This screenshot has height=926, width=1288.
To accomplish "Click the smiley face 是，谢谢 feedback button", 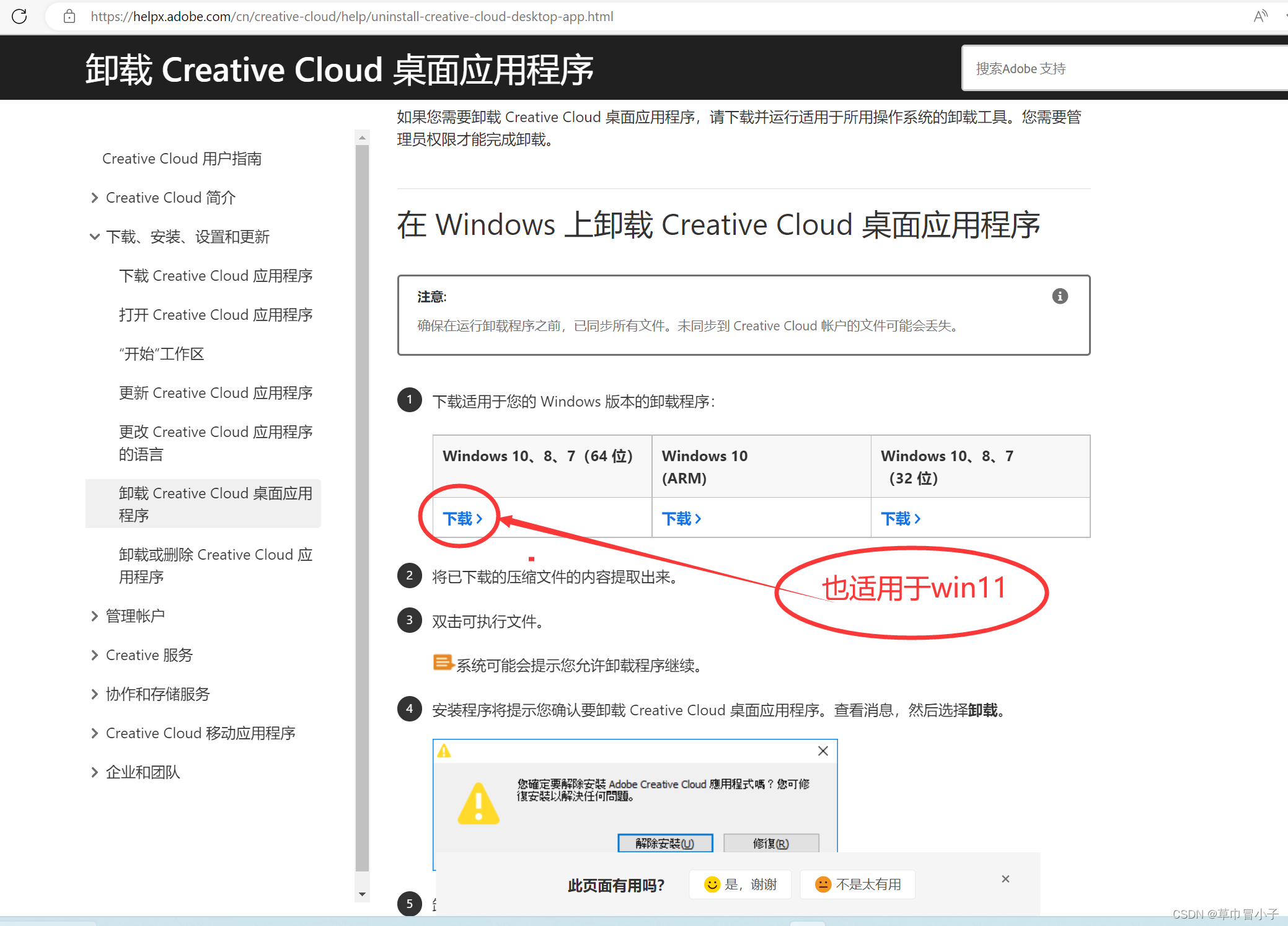I will [x=740, y=884].
